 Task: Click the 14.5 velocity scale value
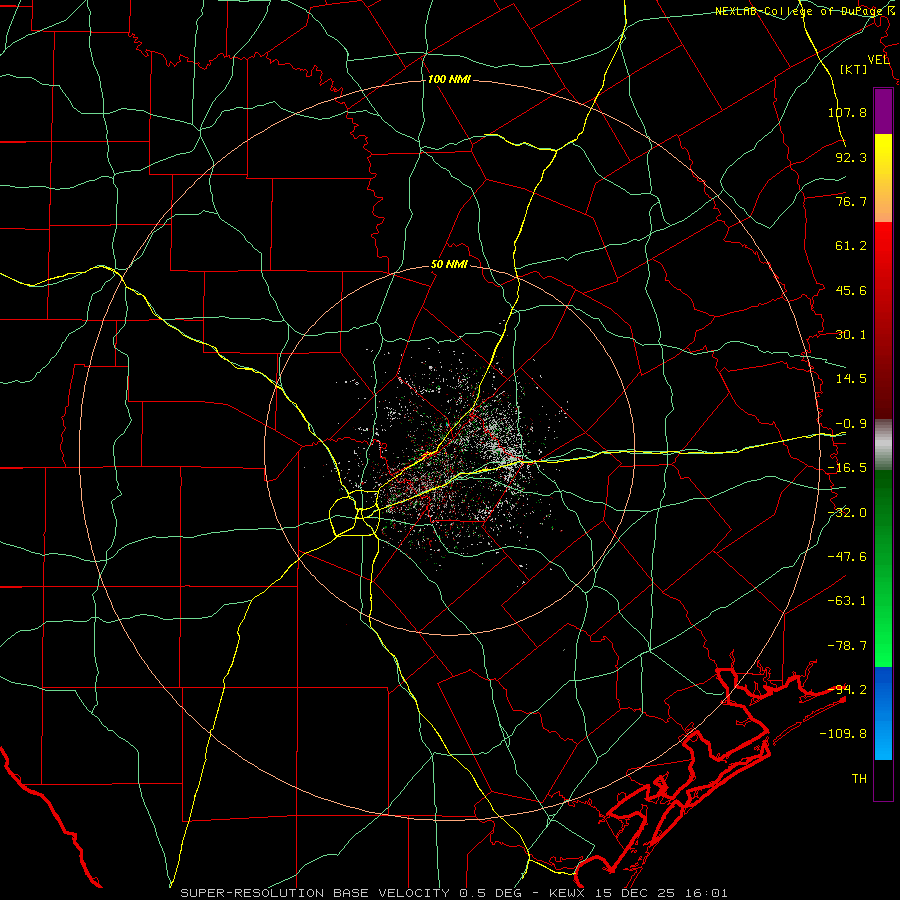point(851,379)
